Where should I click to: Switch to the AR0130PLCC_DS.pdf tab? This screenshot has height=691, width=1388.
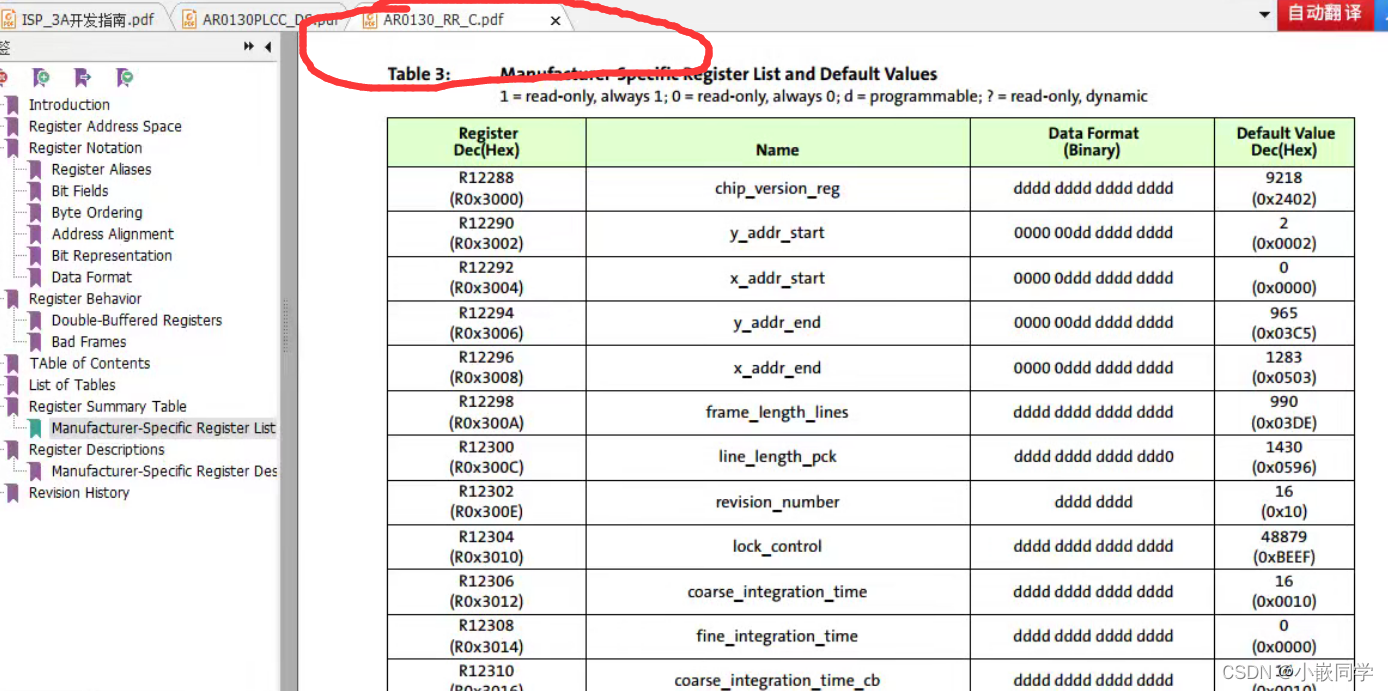click(262, 19)
